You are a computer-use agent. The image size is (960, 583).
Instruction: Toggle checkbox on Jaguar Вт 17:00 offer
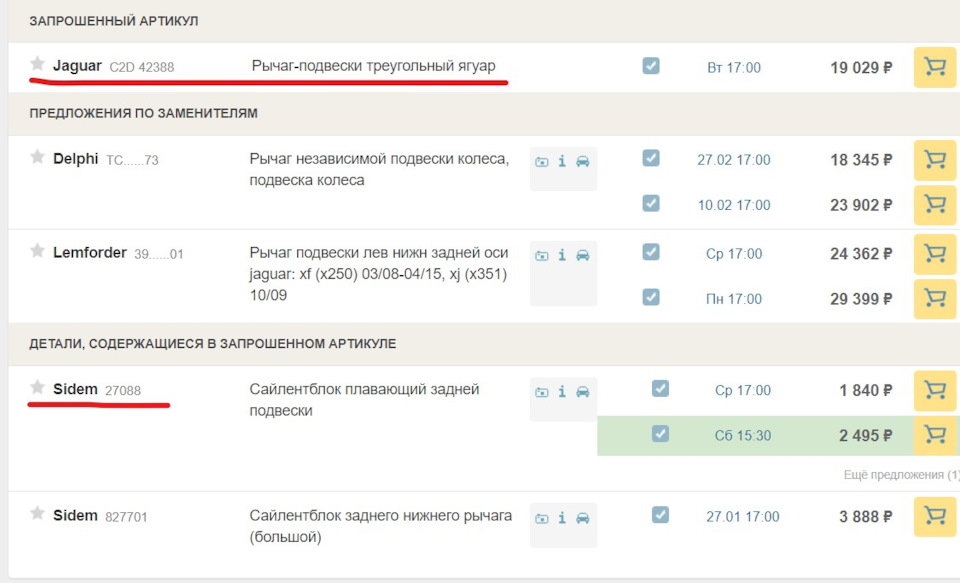click(651, 66)
